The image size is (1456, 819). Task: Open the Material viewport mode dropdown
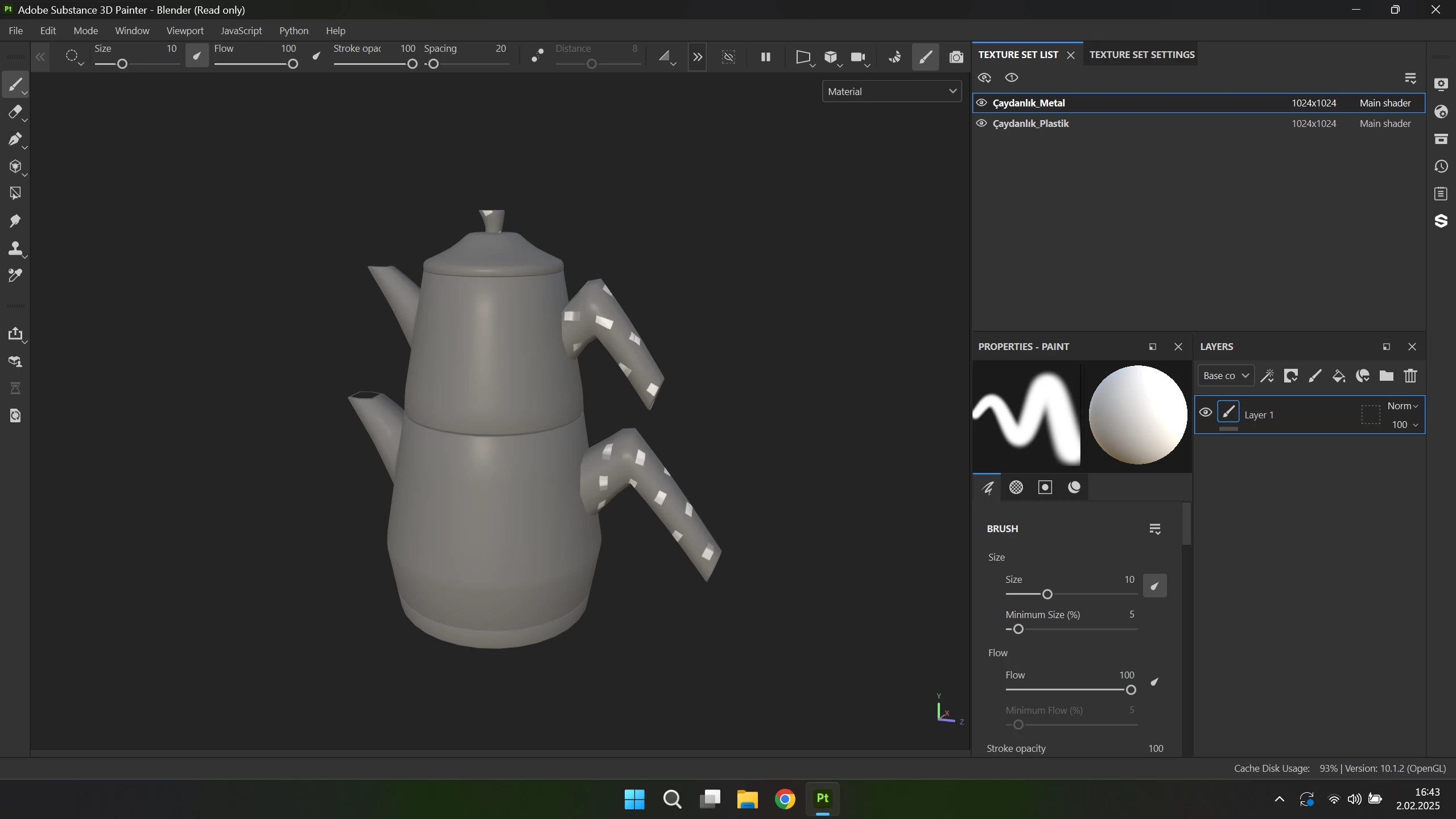(891, 92)
